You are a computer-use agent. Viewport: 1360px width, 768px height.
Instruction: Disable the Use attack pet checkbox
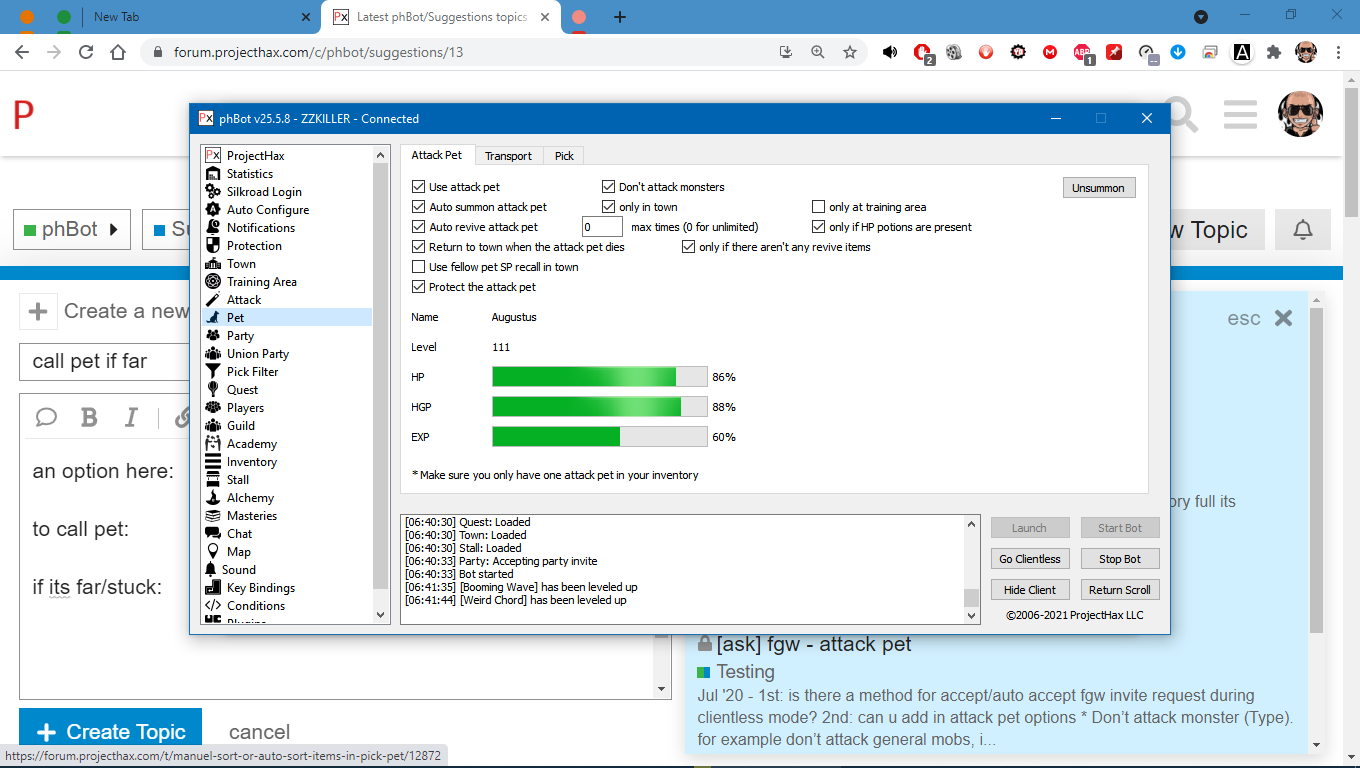(419, 187)
